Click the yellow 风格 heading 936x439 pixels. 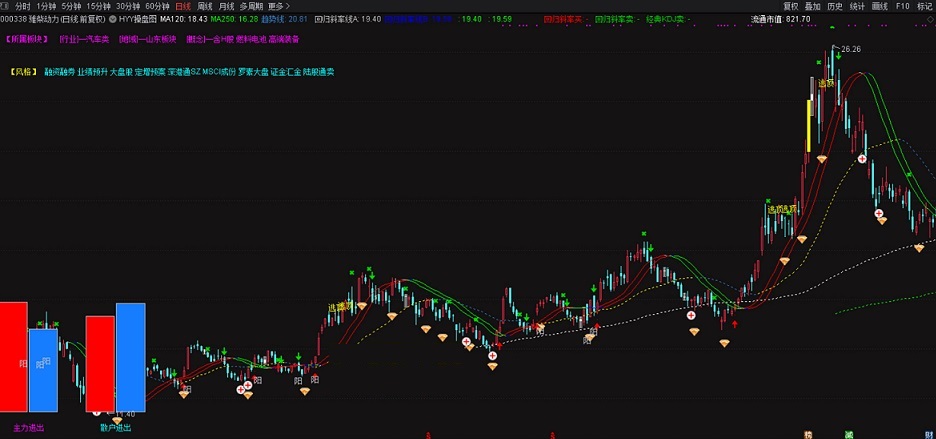pos(23,72)
